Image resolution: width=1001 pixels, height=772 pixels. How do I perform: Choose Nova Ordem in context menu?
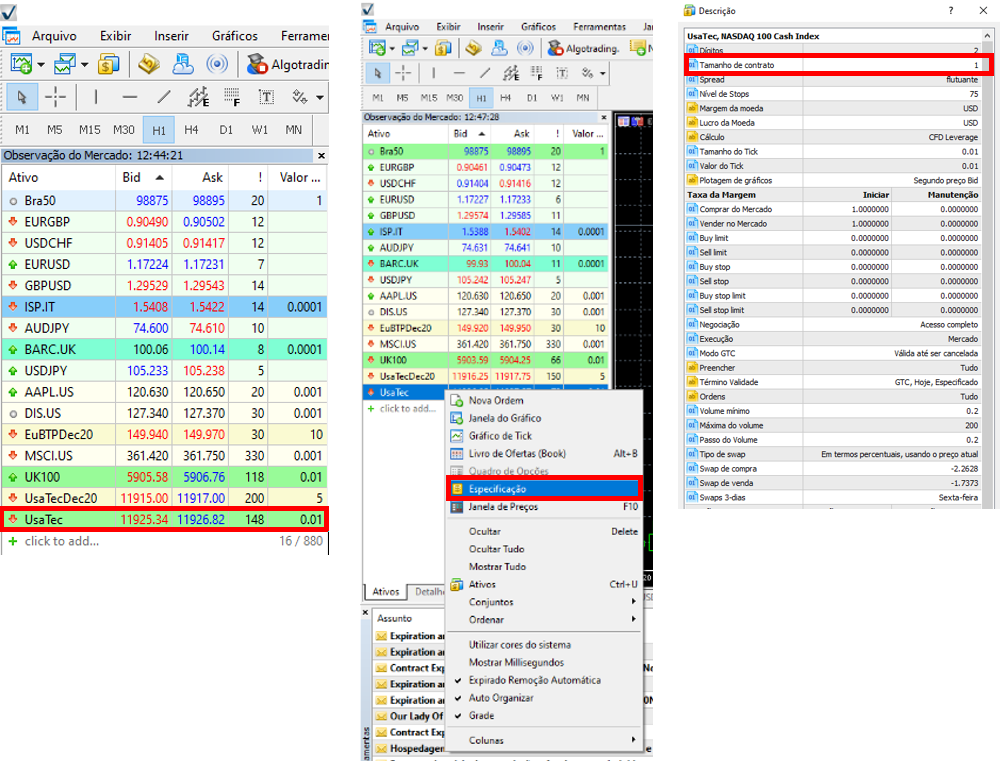point(545,400)
